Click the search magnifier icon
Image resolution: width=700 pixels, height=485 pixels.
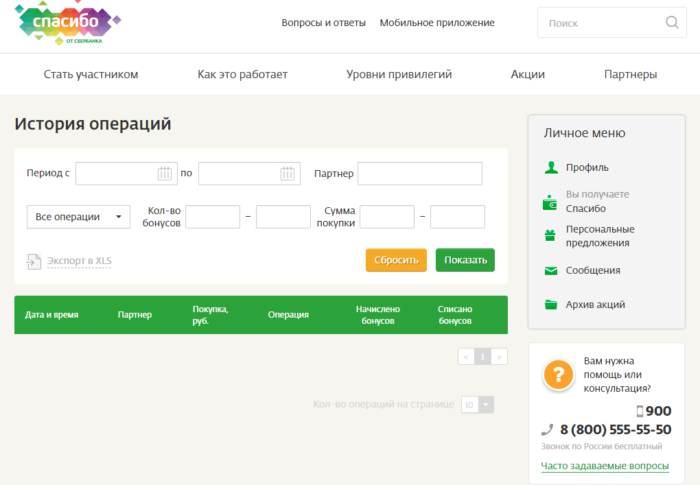click(671, 23)
